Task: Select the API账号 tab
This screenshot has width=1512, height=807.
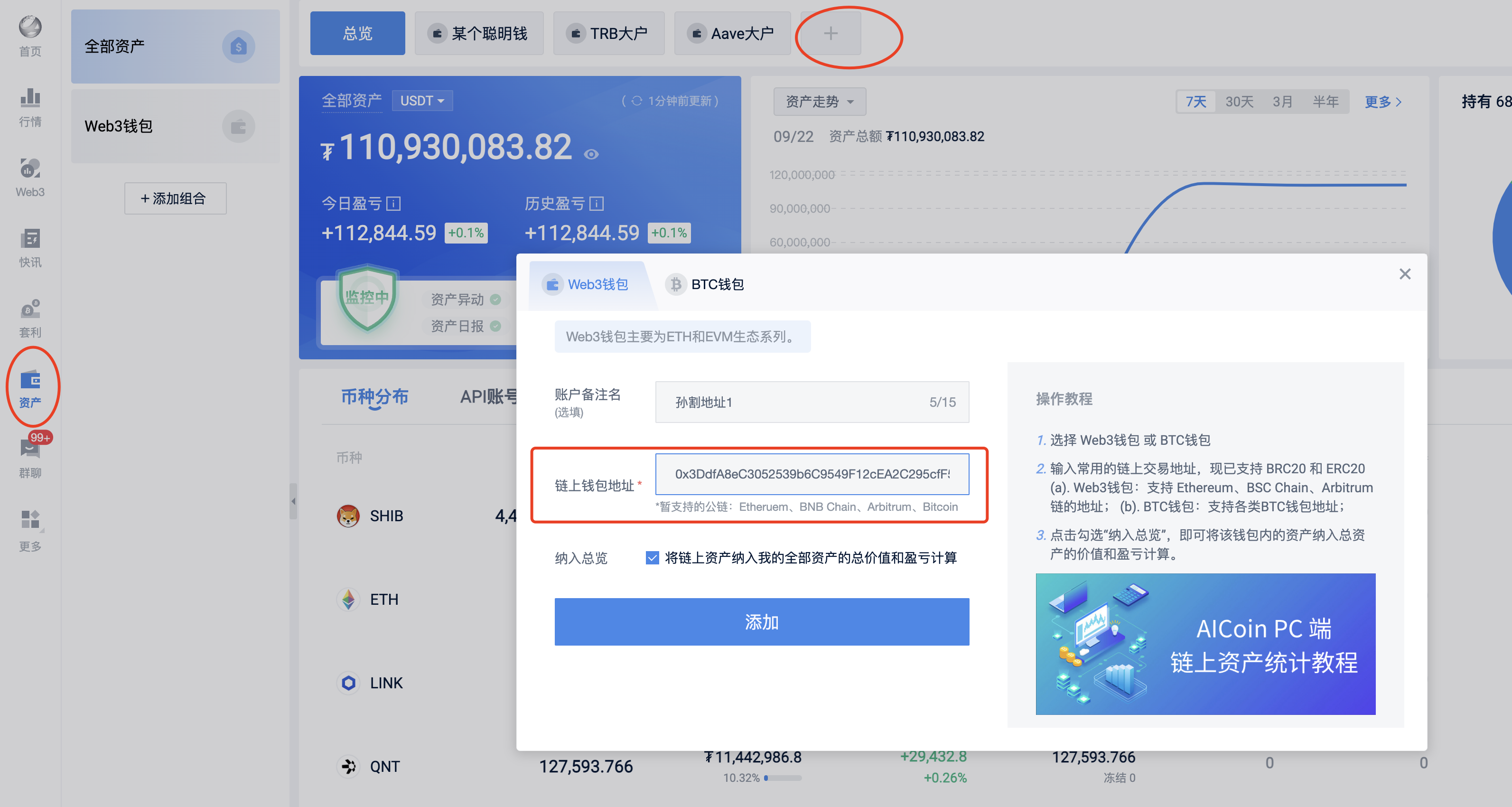Action: click(x=488, y=397)
